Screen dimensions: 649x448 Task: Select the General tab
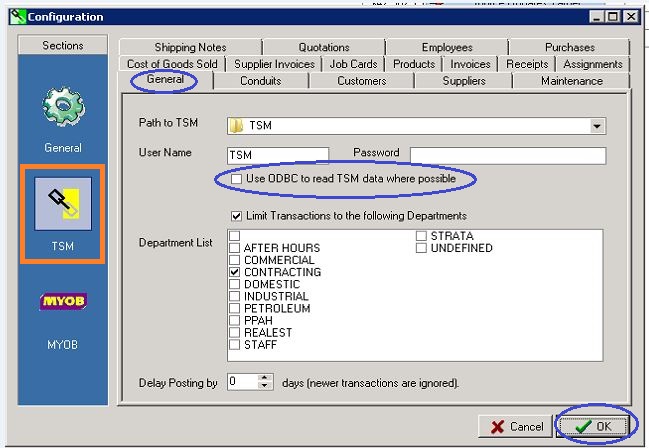pos(166,79)
